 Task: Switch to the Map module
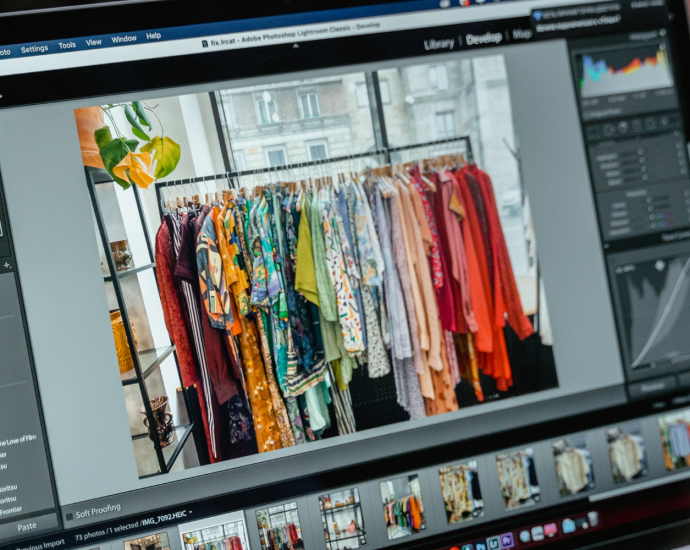(x=522, y=34)
